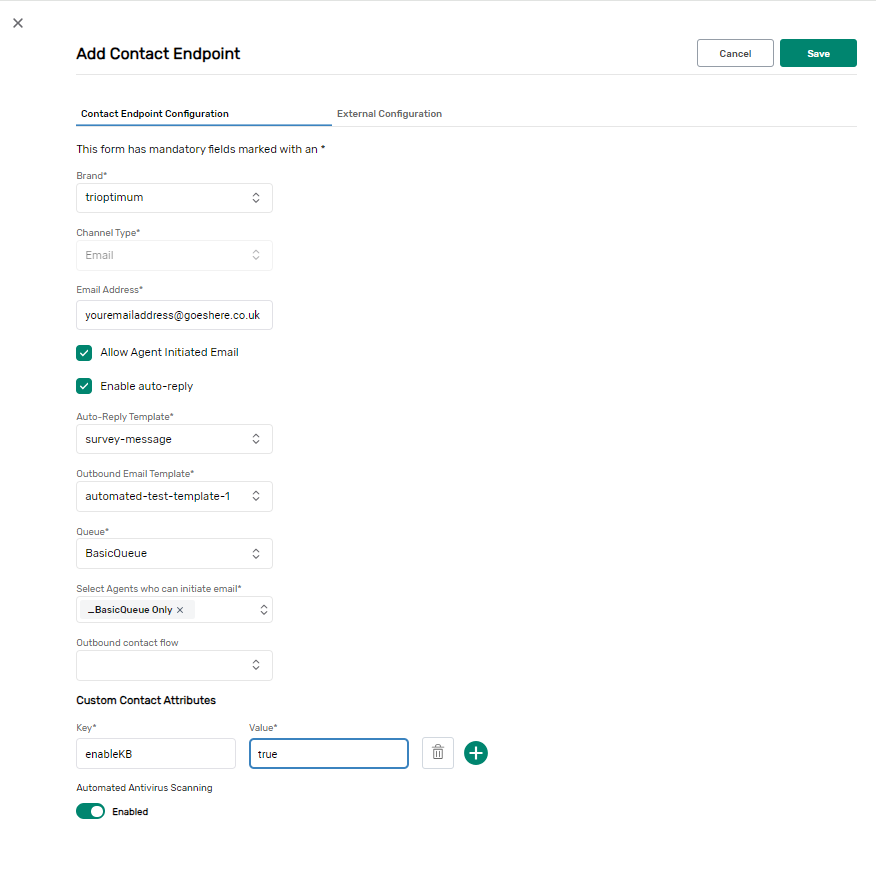The image size is (876, 877).
Task: Select the Contact Endpoint Configuration tab
Action: 155,114
